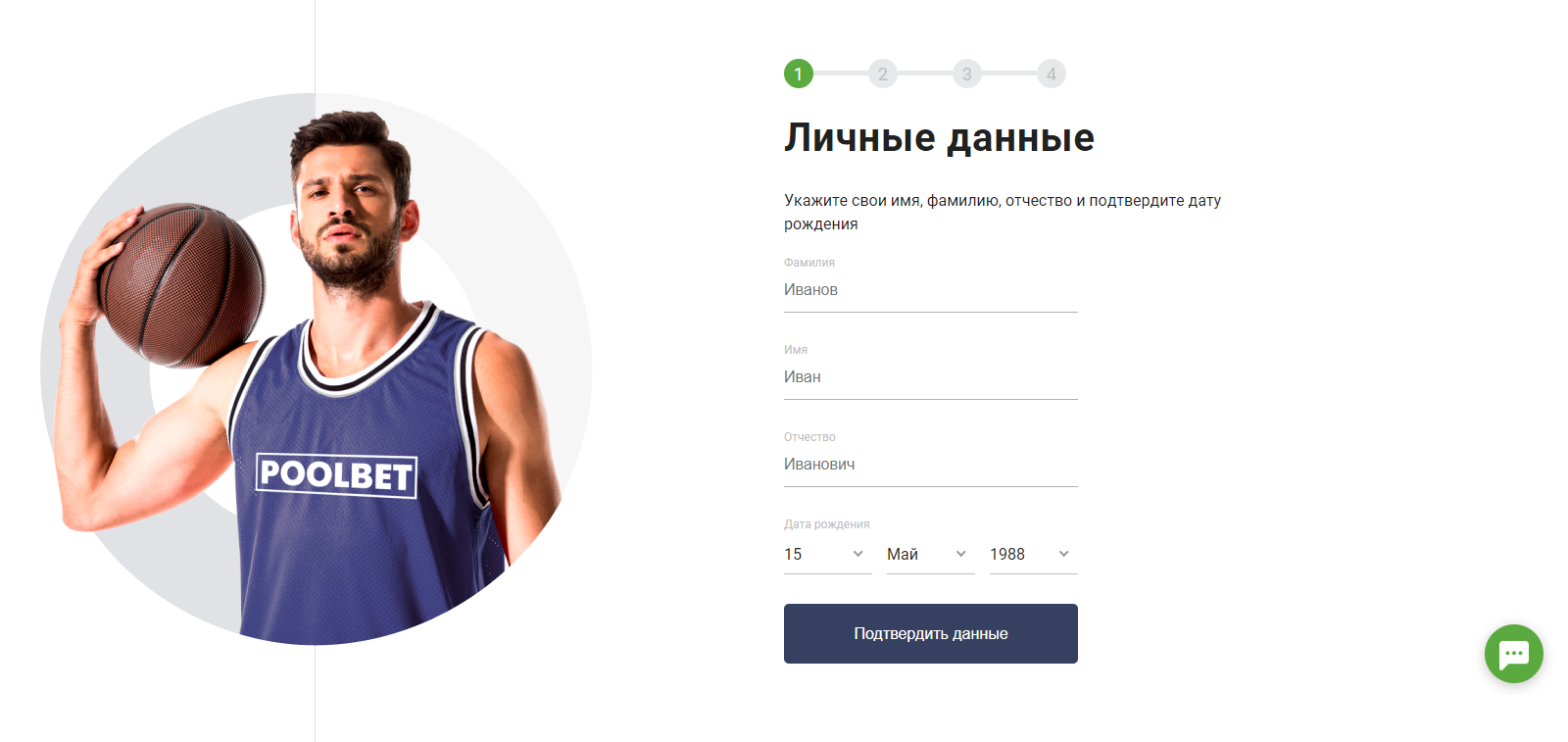Click the basketball held by the player

[x=182, y=284]
